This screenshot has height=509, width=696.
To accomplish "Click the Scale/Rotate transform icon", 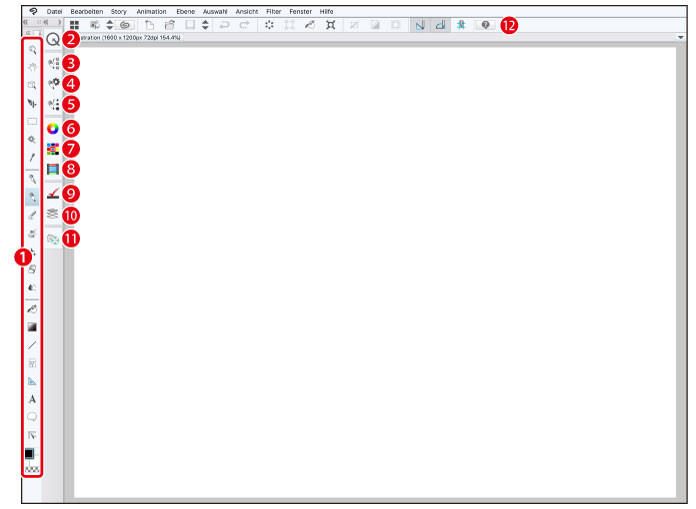I will [x=330, y=25].
